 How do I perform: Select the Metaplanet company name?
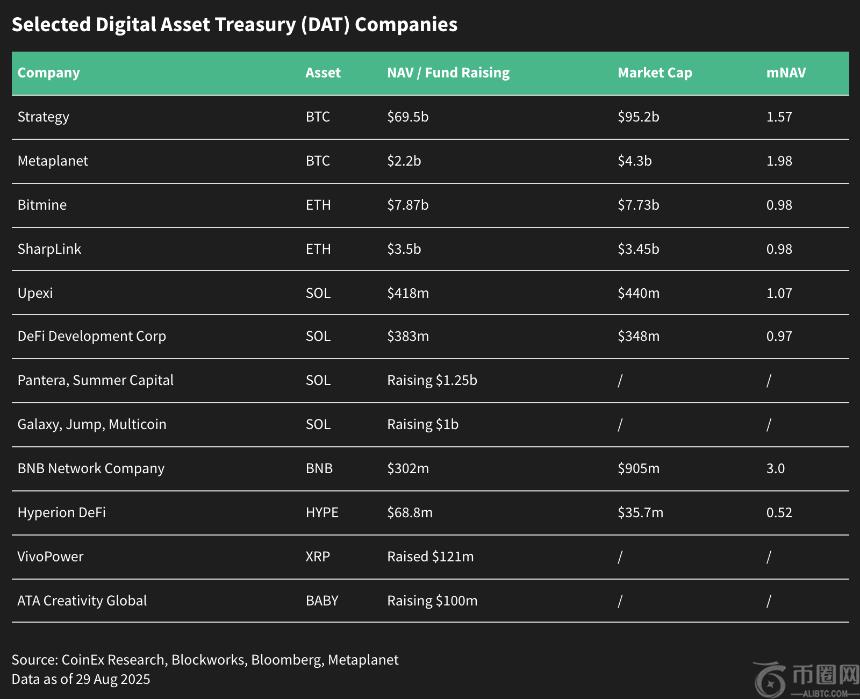point(52,161)
